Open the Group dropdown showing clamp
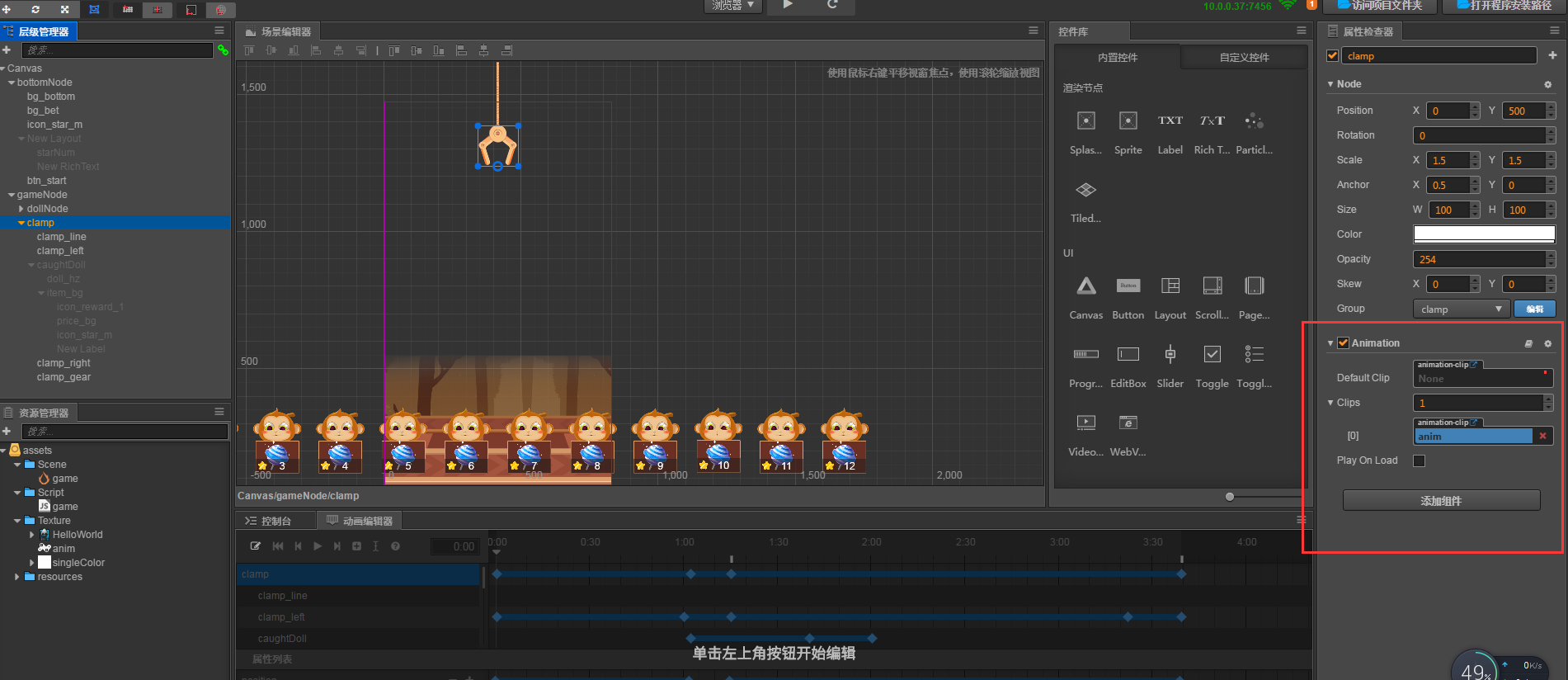Viewport: 1568px width, 680px height. (1461, 309)
